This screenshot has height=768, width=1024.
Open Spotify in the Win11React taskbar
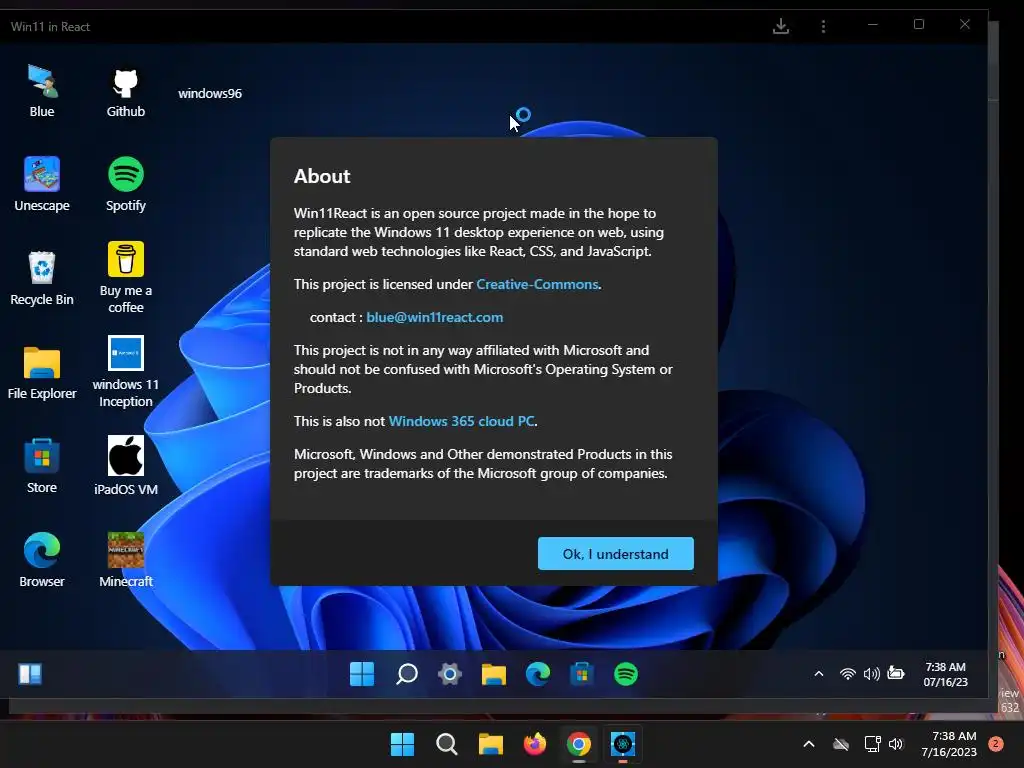click(626, 674)
